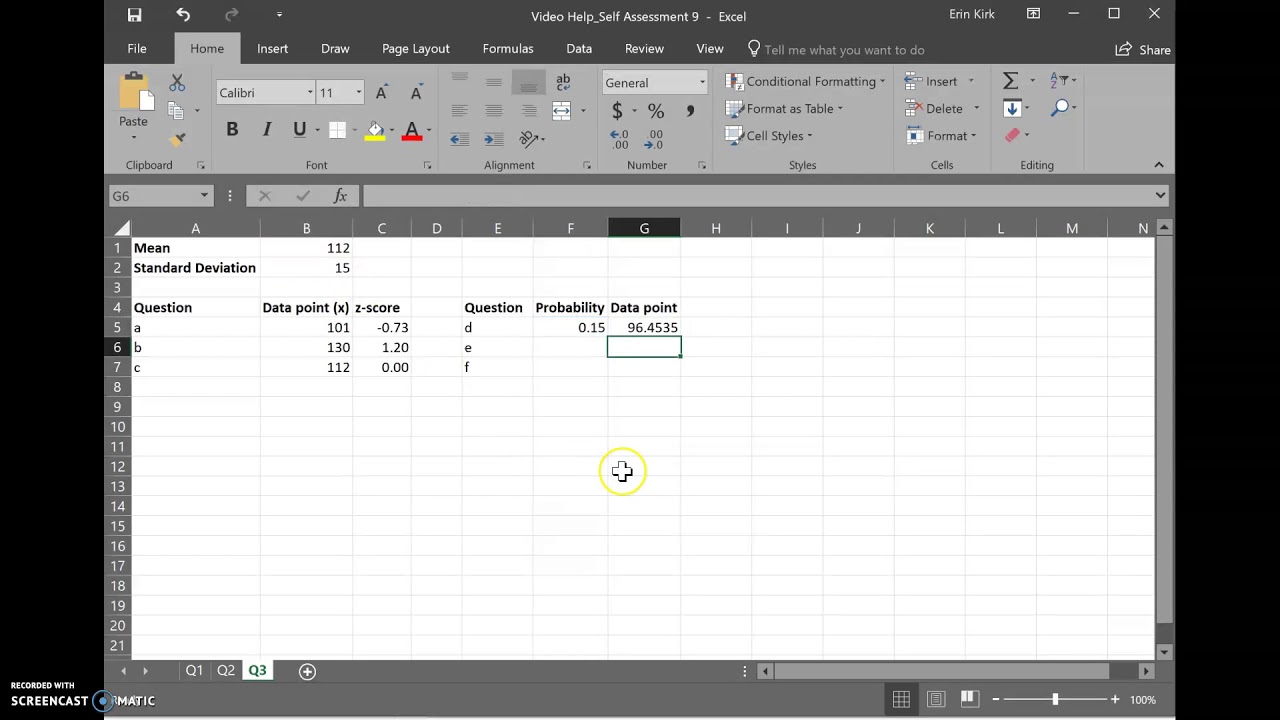The width and height of the screenshot is (1280, 720).
Task: Toggle Underline formatting
Action: pos(299,130)
